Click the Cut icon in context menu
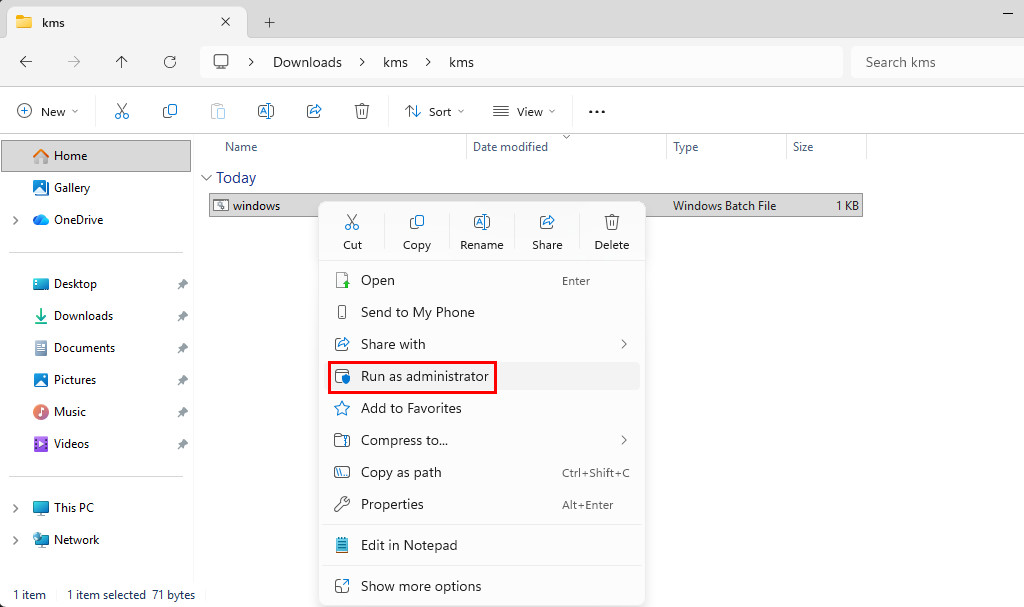This screenshot has height=607, width=1024. pos(352,222)
